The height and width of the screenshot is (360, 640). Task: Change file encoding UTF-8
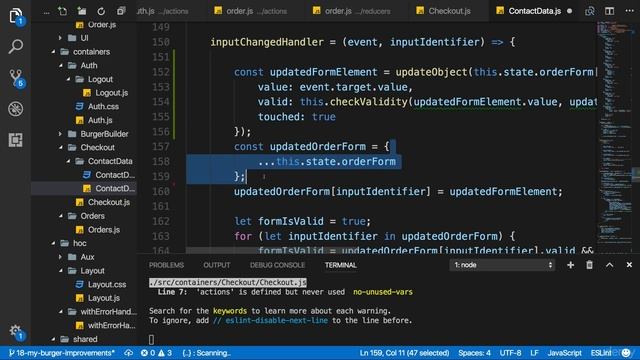[510, 353]
